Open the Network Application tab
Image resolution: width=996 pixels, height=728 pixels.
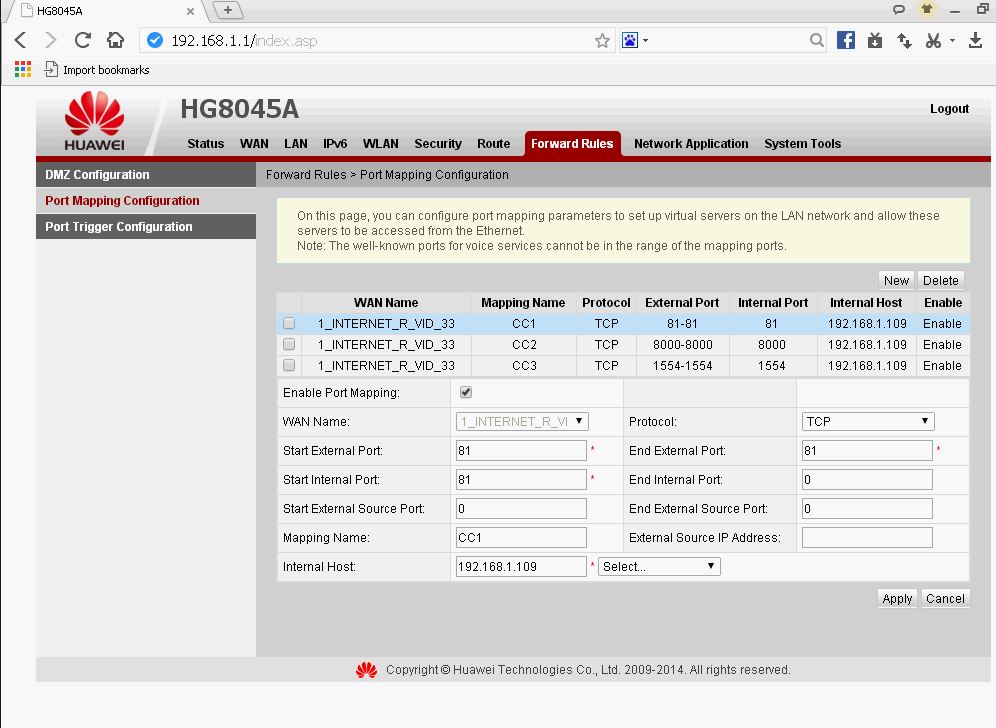691,144
